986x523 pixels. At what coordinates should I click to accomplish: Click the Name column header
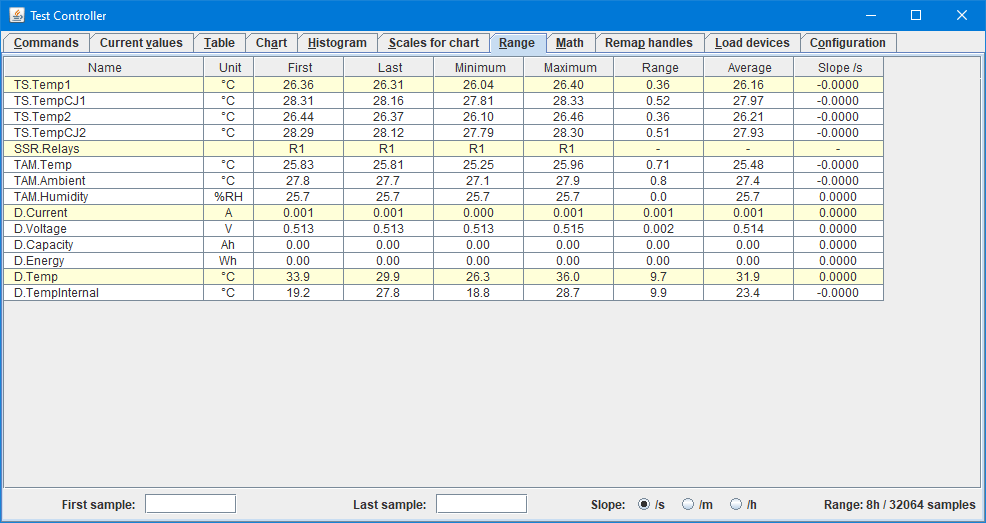pos(104,67)
